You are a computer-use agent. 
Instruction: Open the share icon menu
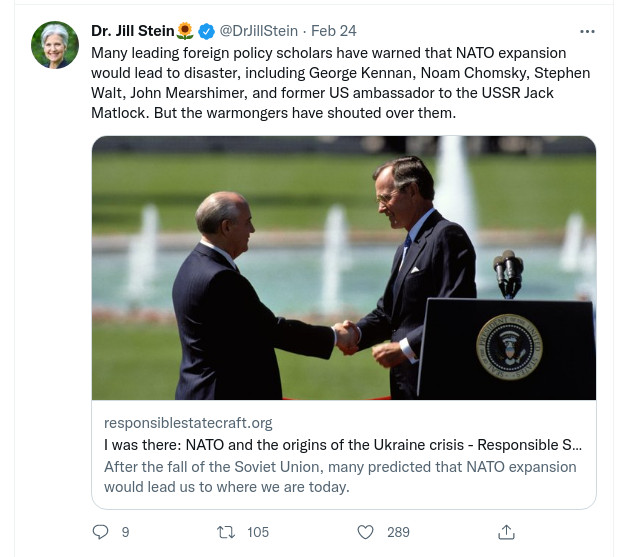(x=506, y=532)
